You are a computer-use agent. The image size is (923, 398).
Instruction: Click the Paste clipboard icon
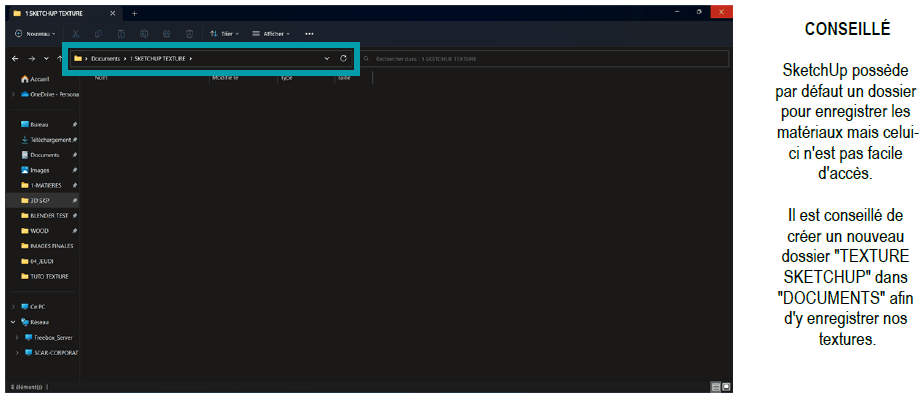[121, 34]
